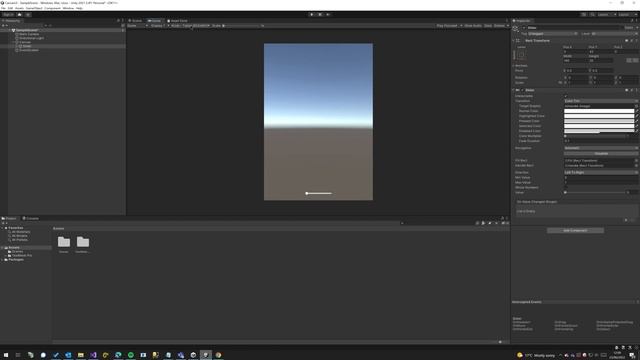The width and height of the screenshot is (640, 360).
Task: Open the Play Focused dropdown
Action: coord(449,26)
